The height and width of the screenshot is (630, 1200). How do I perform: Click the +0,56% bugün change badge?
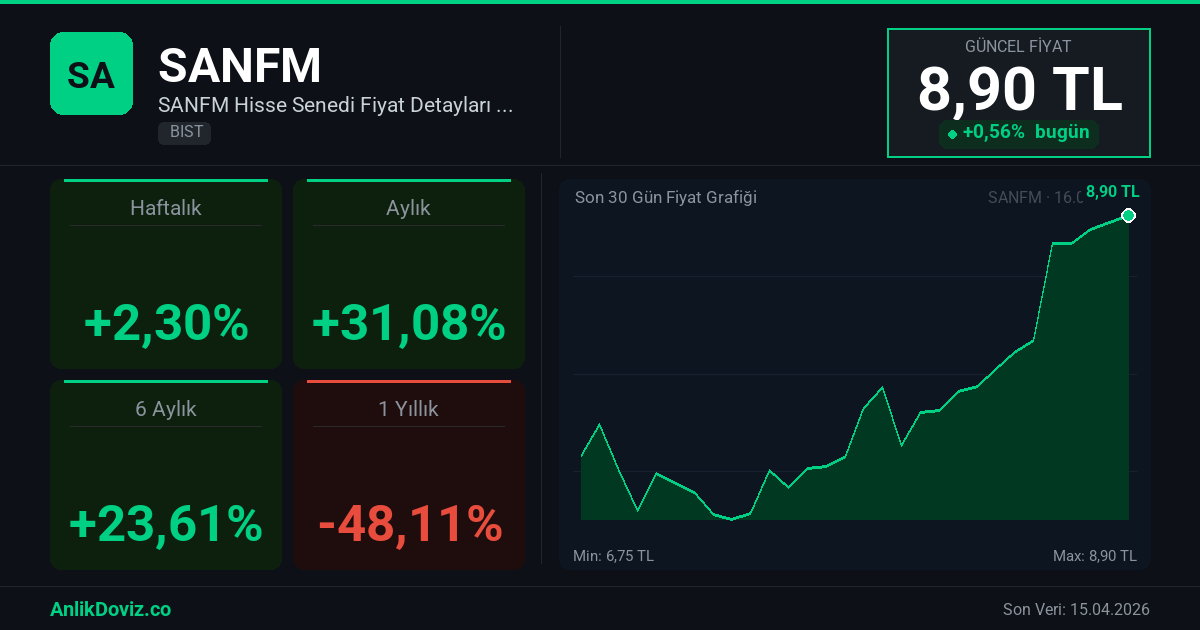point(1018,133)
